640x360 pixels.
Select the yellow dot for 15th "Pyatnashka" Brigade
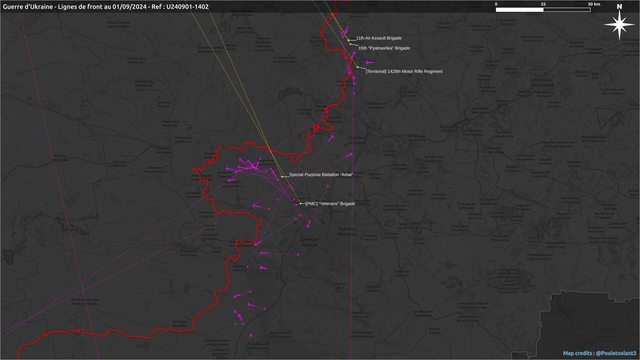[x=350, y=44]
